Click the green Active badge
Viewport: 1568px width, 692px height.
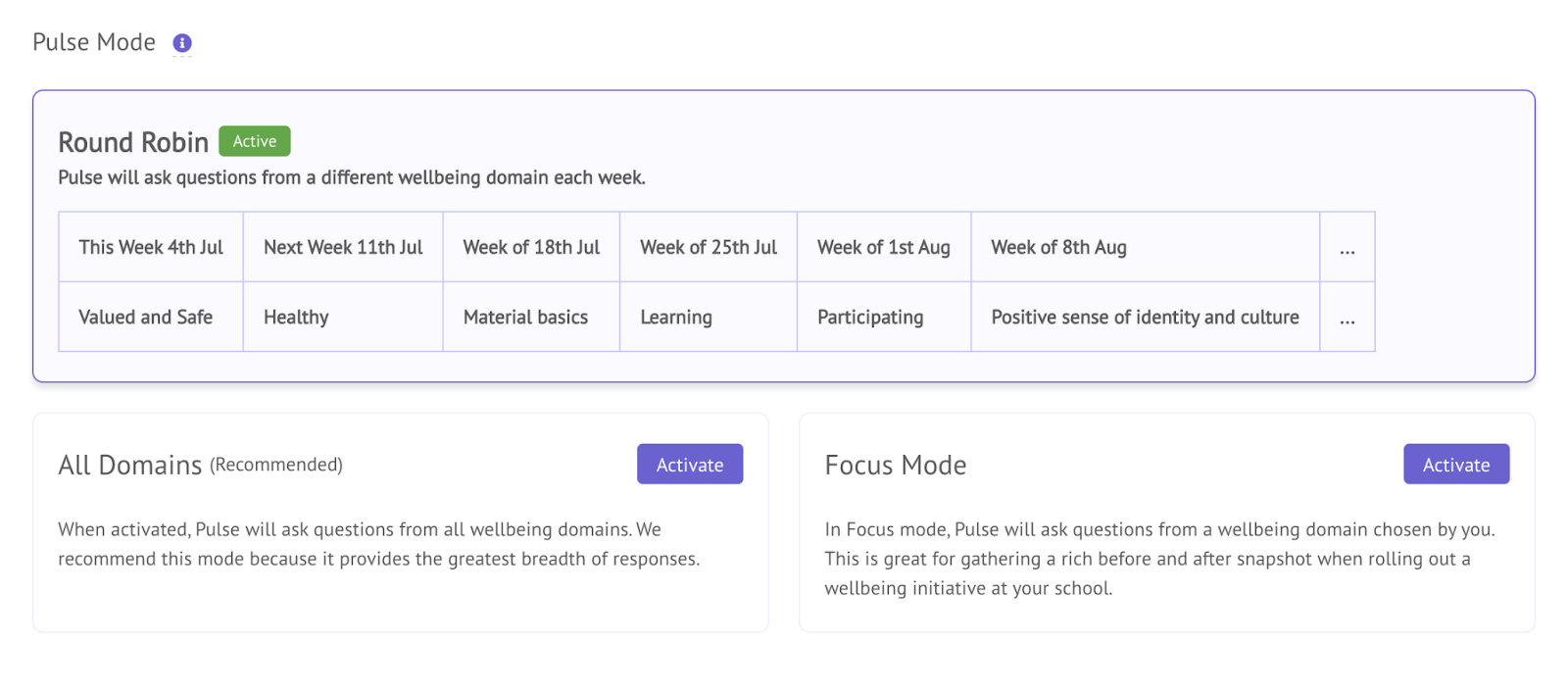[x=255, y=141]
